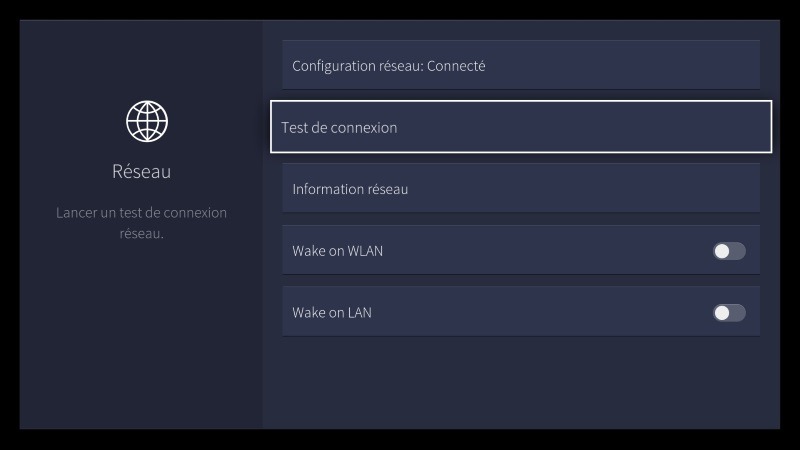Click the Wake on LAN label text
800x450 pixels.
(332, 313)
